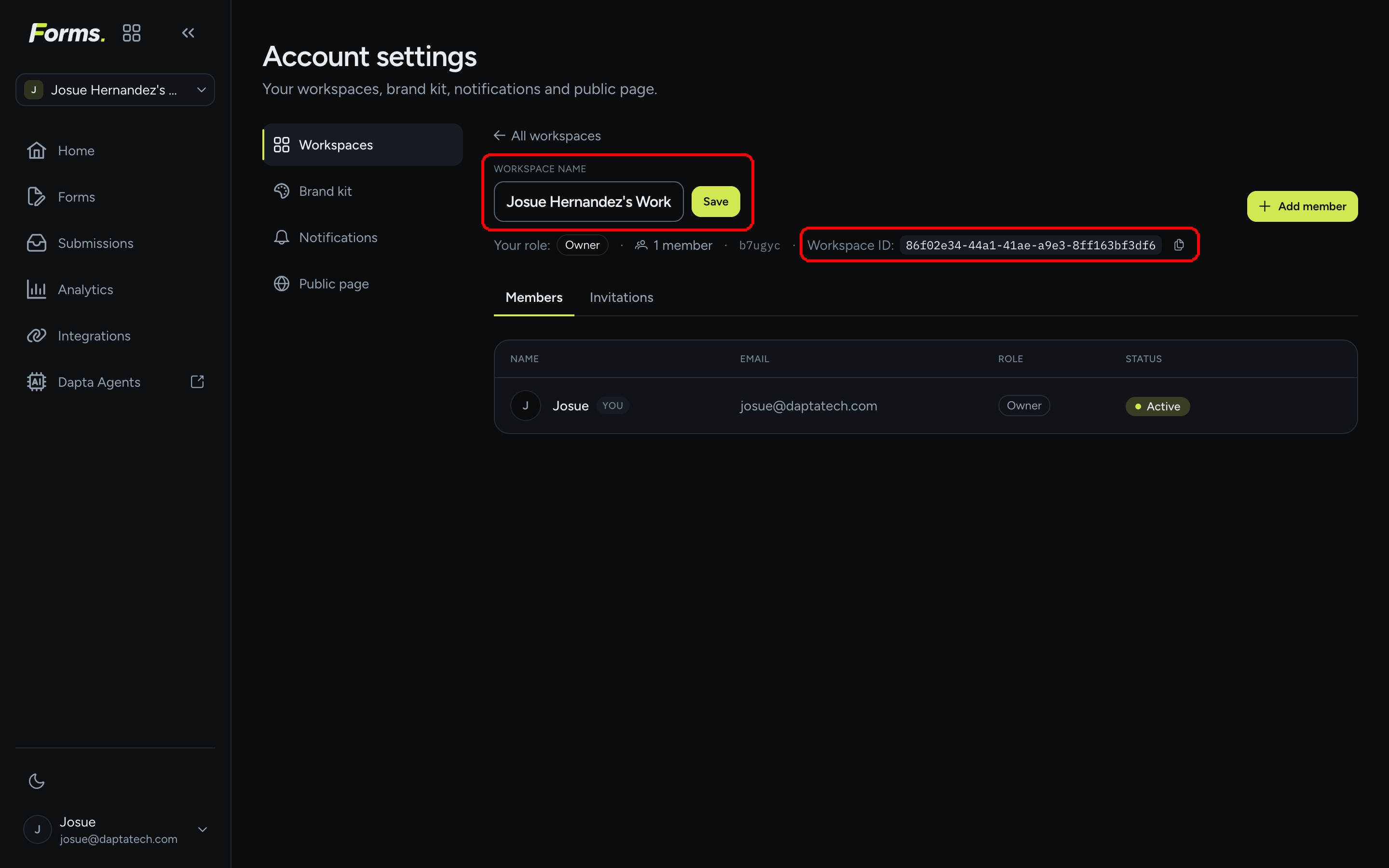
Task: Click the Active status badge
Action: pyautogui.click(x=1157, y=406)
